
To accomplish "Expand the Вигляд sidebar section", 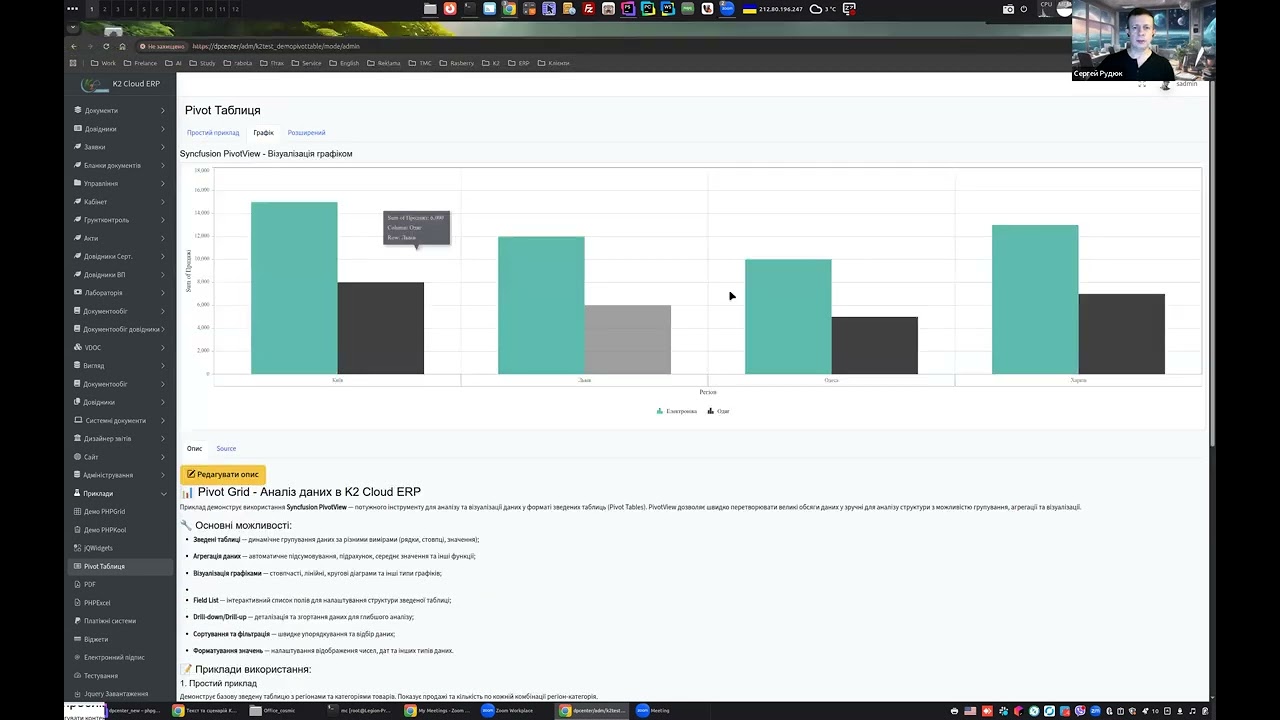I will coord(120,366).
